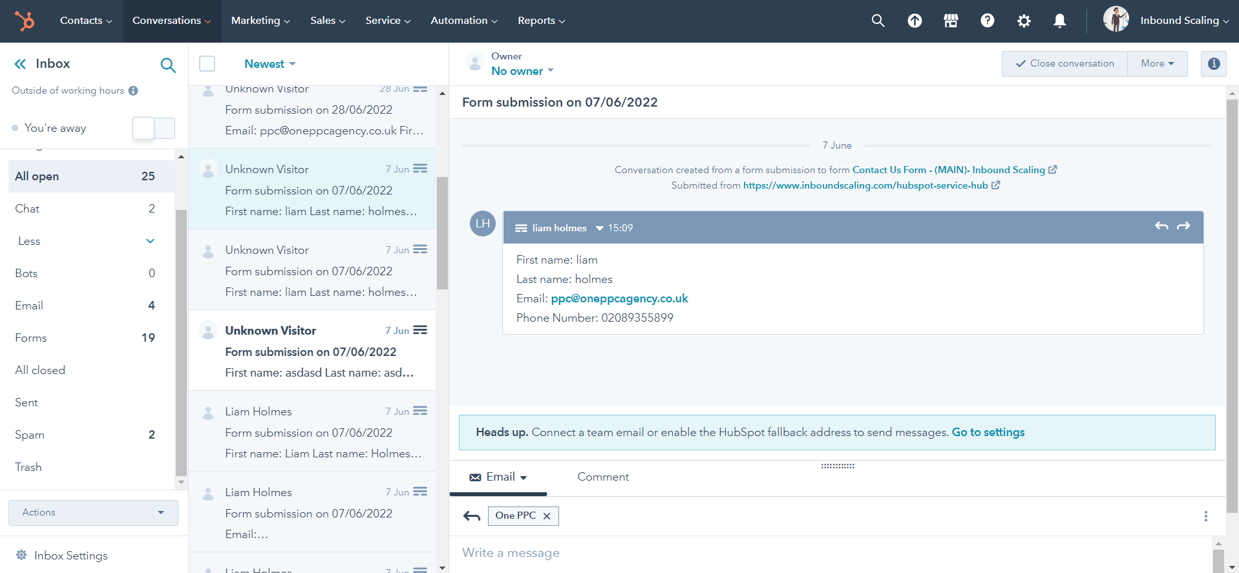Image resolution: width=1239 pixels, height=573 pixels.
Task: Open composer three-dot options menu
Action: coord(1206,516)
